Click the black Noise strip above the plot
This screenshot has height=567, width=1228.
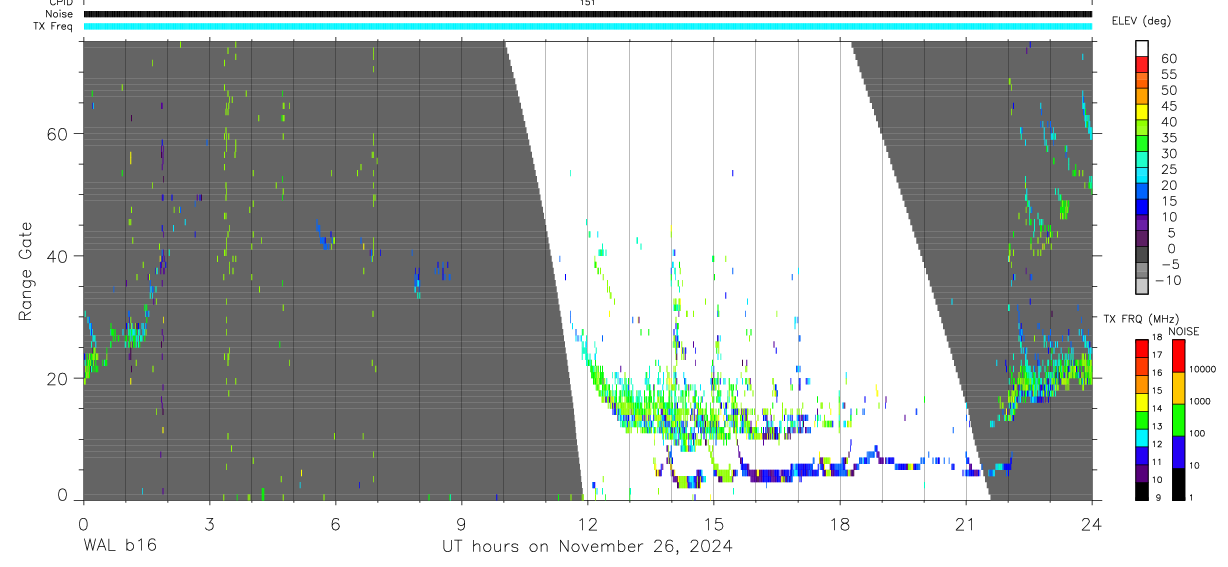coord(587,14)
